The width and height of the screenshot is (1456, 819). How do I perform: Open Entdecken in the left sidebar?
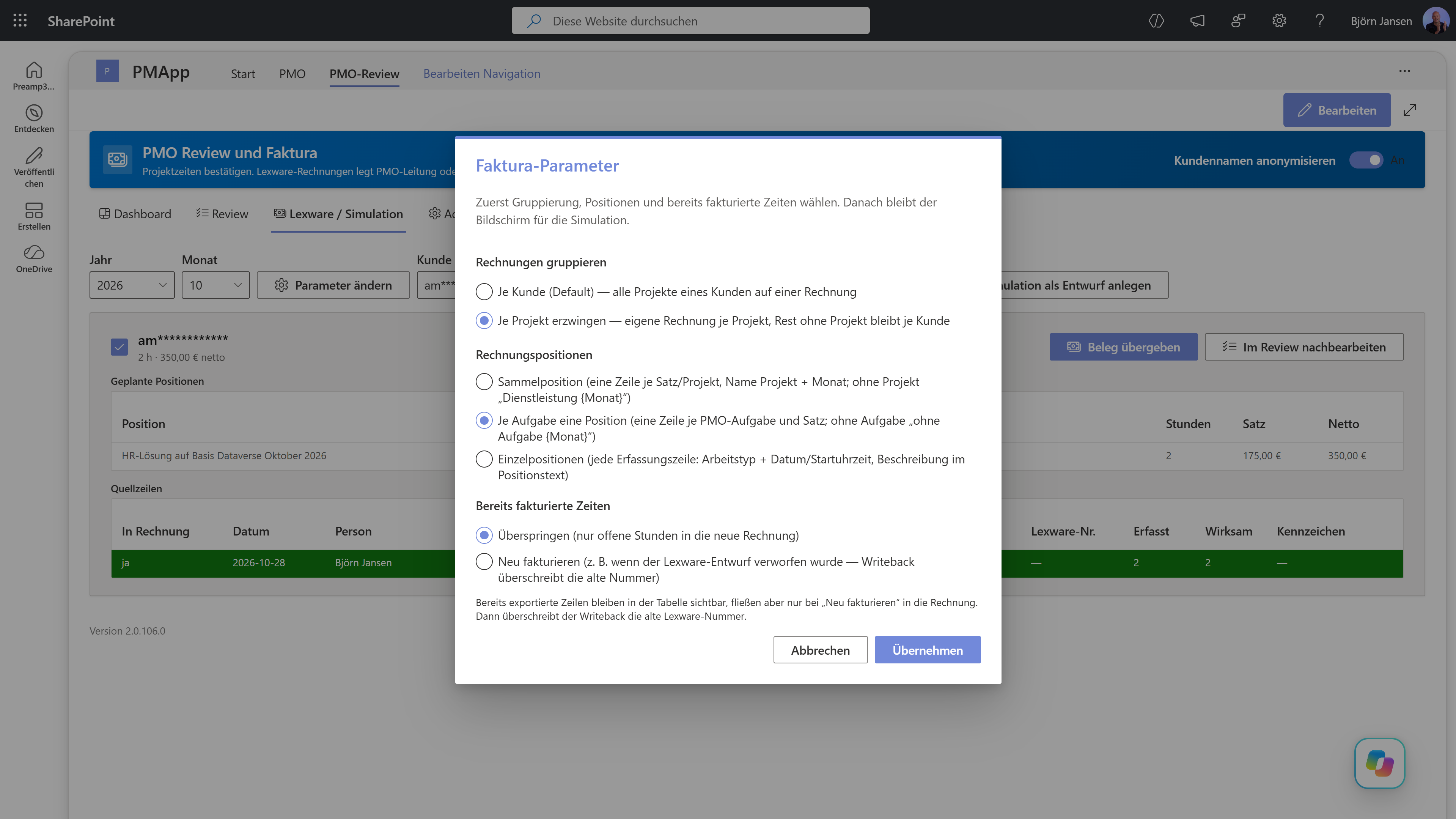point(34,119)
